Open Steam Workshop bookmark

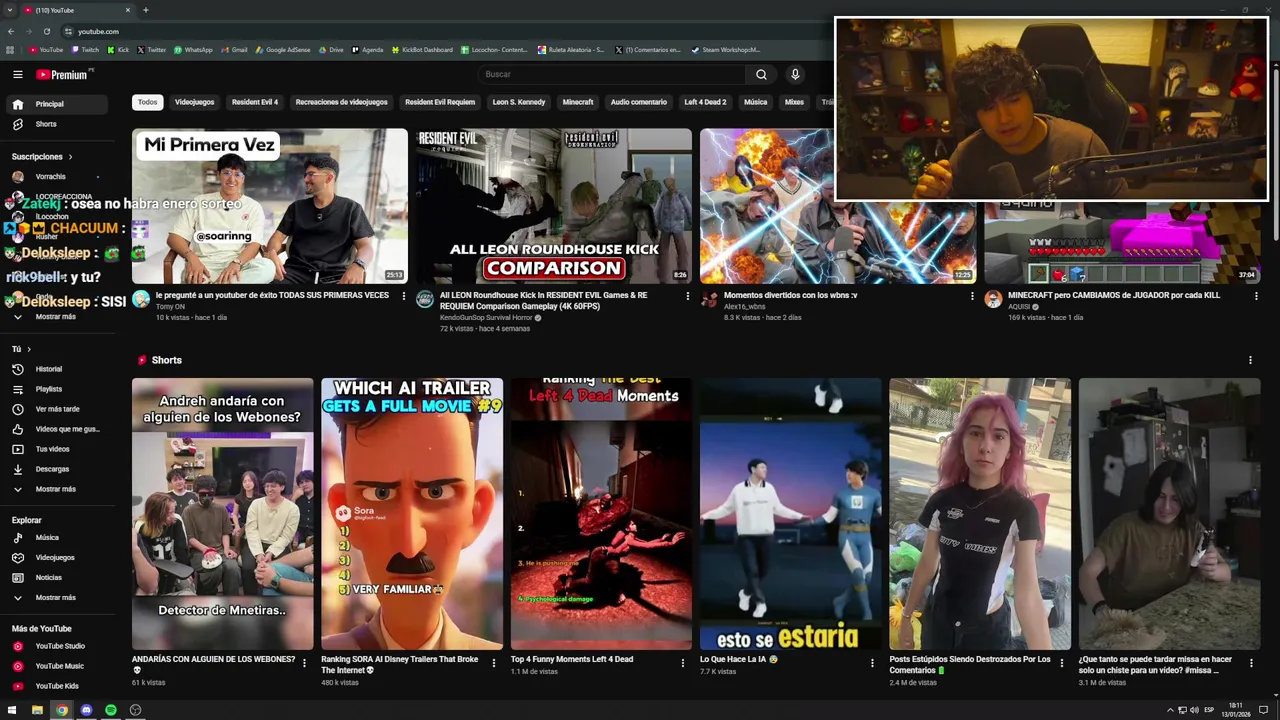coord(726,49)
